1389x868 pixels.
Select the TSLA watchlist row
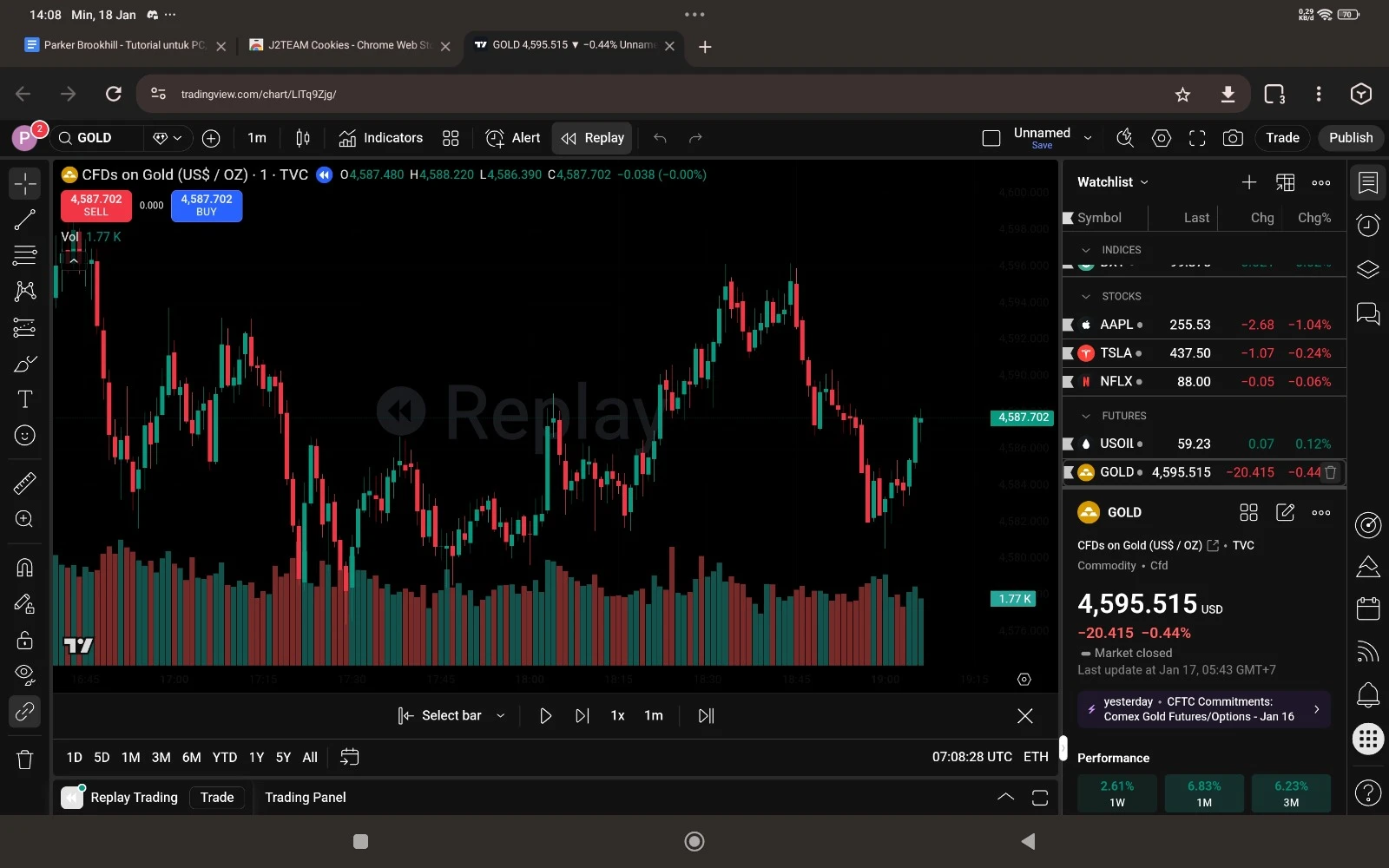click(x=1205, y=353)
